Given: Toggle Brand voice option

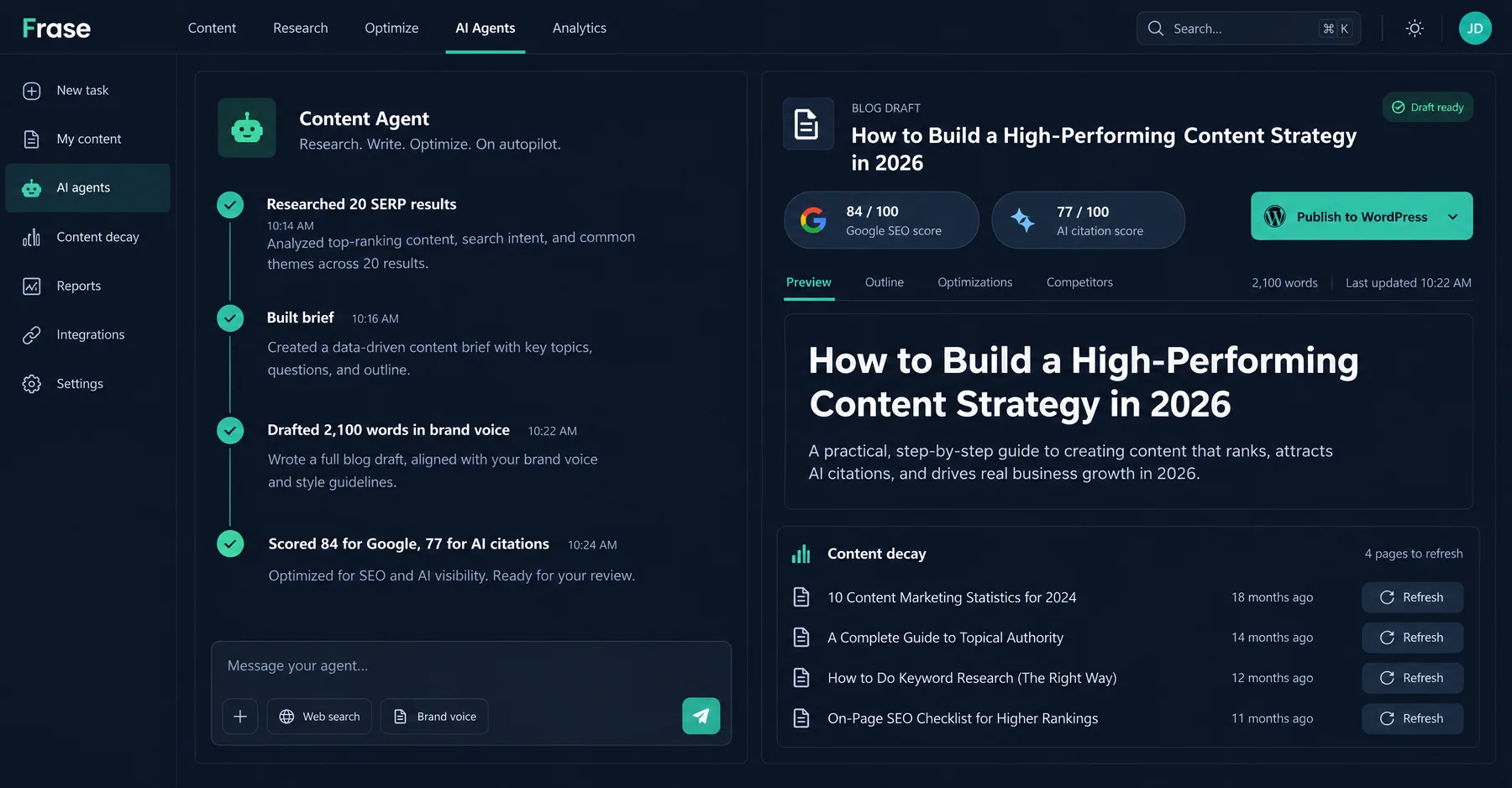Looking at the screenshot, I should [x=434, y=717].
